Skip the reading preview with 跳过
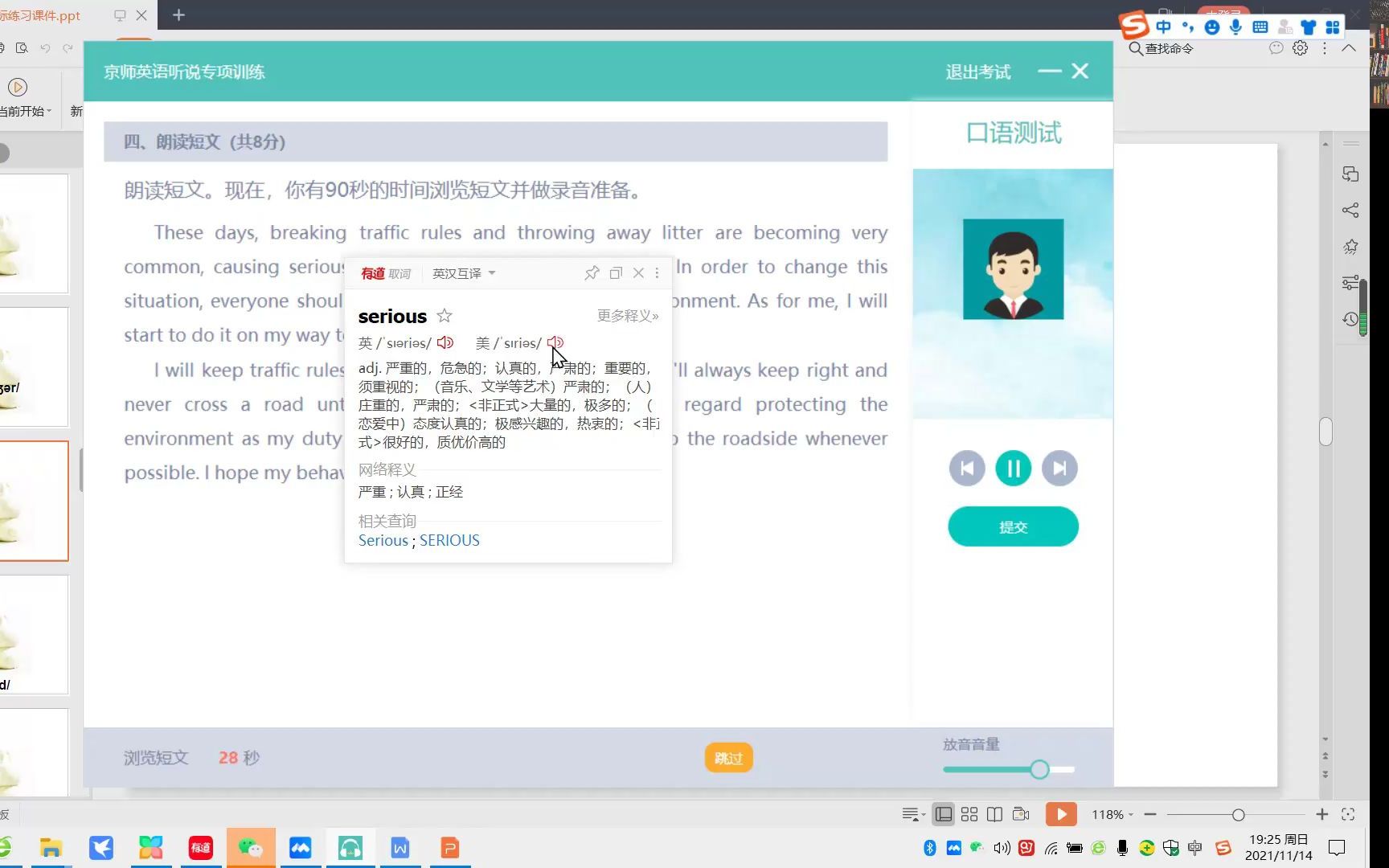1389x868 pixels. tap(728, 758)
